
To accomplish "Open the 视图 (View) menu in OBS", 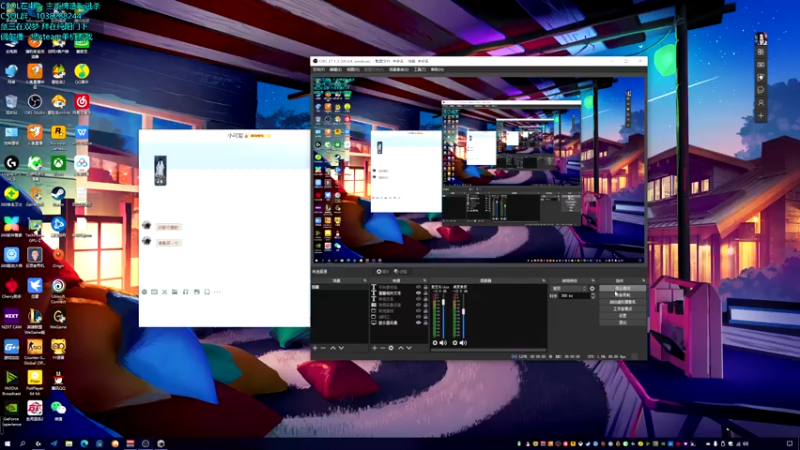I will pyautogui.click(x=353, y=69).
